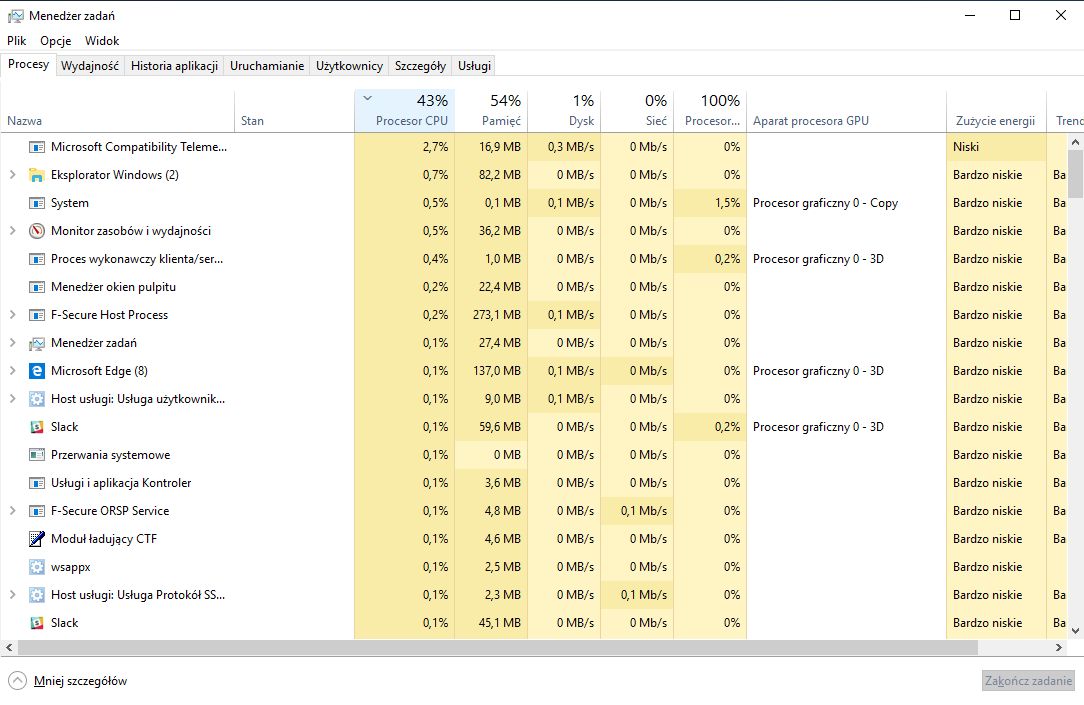Open the Opcje menu
Screen dimensions: 1084x705
(55, 41)
